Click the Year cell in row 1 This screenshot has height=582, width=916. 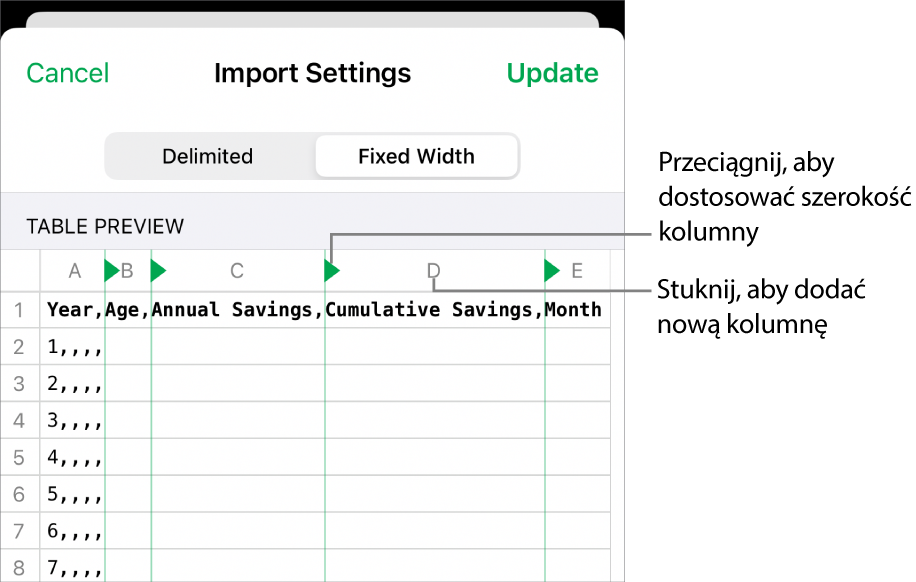click(72, 309)
